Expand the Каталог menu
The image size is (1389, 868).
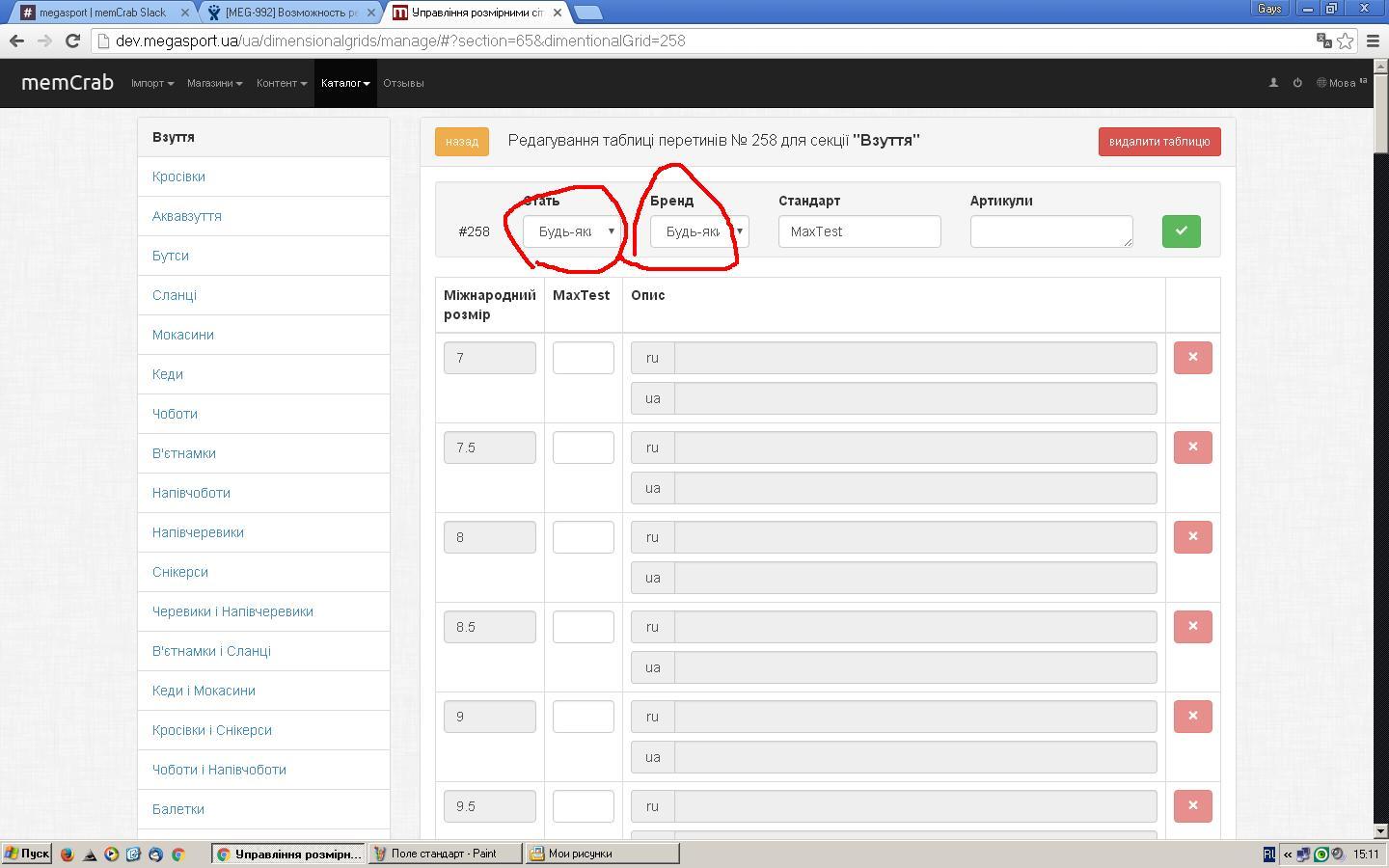(x=345, y=83)
